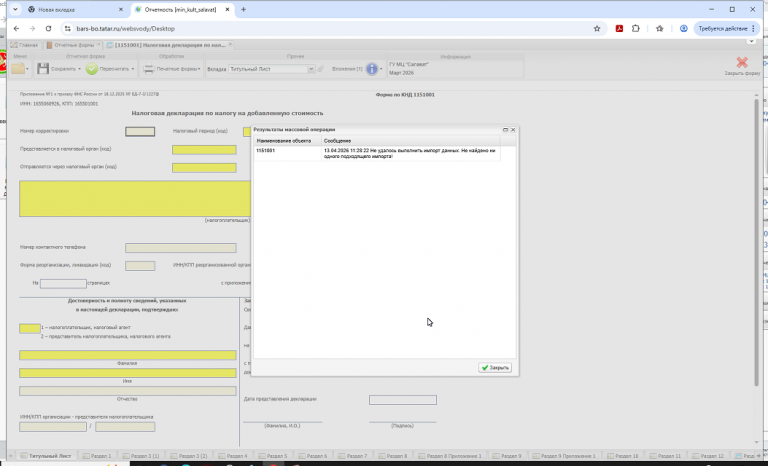Expand the Печатные формы dropdown arrow
The image size is (768, 466).
(x=199, y=69)
